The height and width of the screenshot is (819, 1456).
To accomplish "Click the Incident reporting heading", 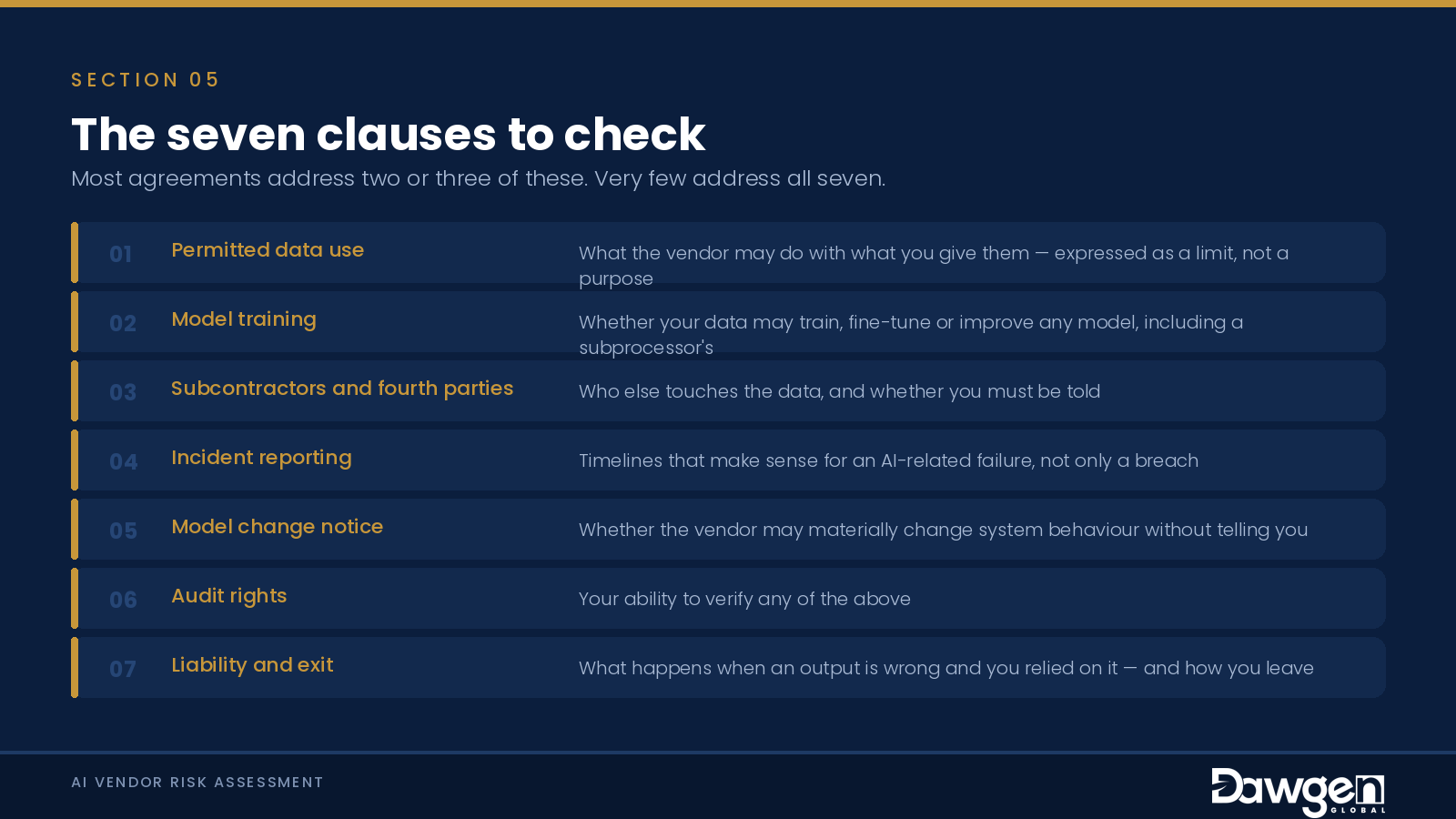I will [261, 458].
